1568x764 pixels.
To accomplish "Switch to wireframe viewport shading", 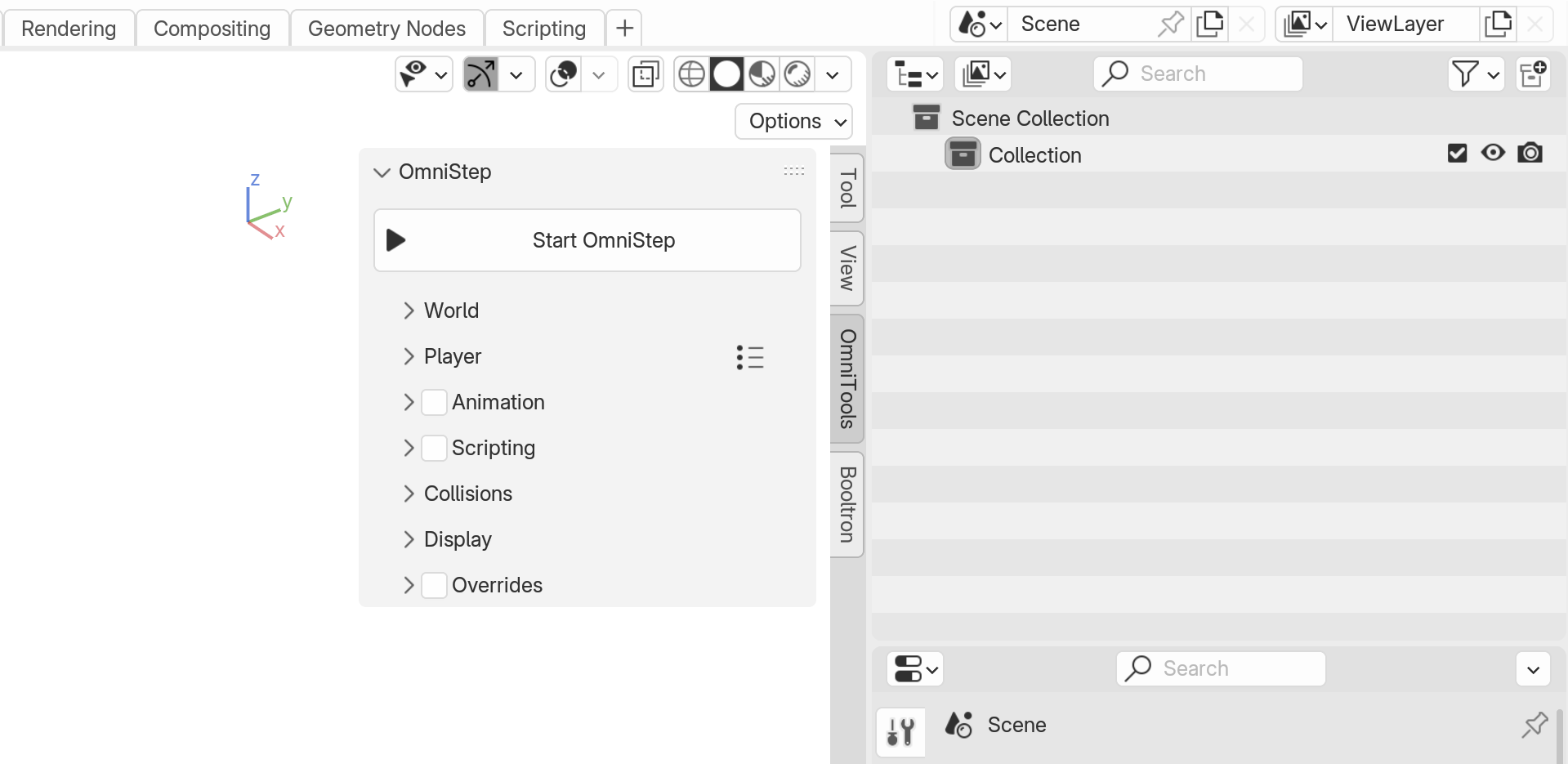I will click(691, 74).
